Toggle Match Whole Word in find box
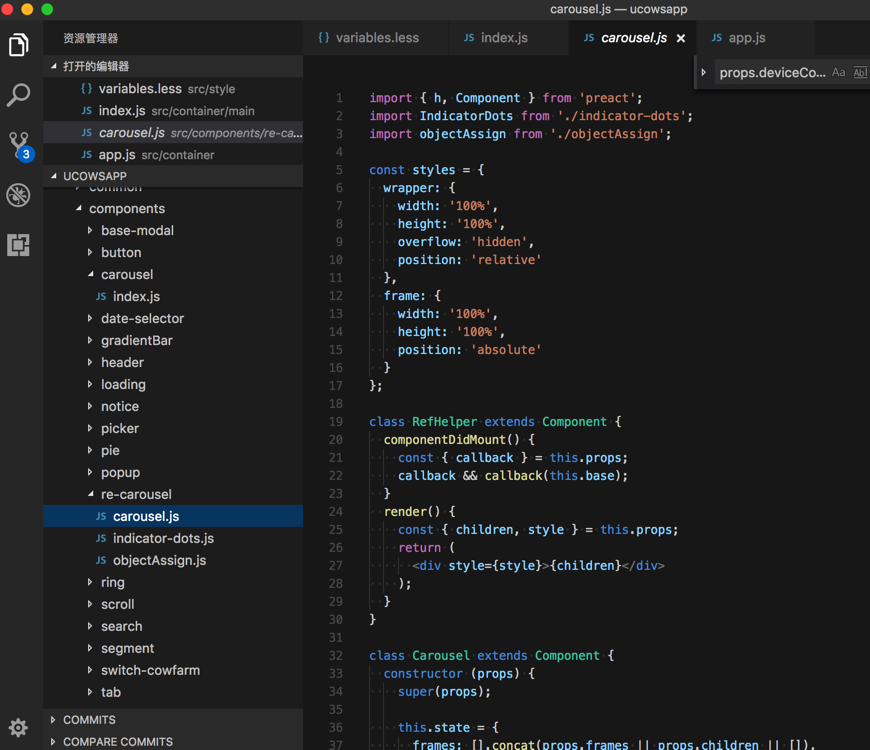 [x=859, y=73]
